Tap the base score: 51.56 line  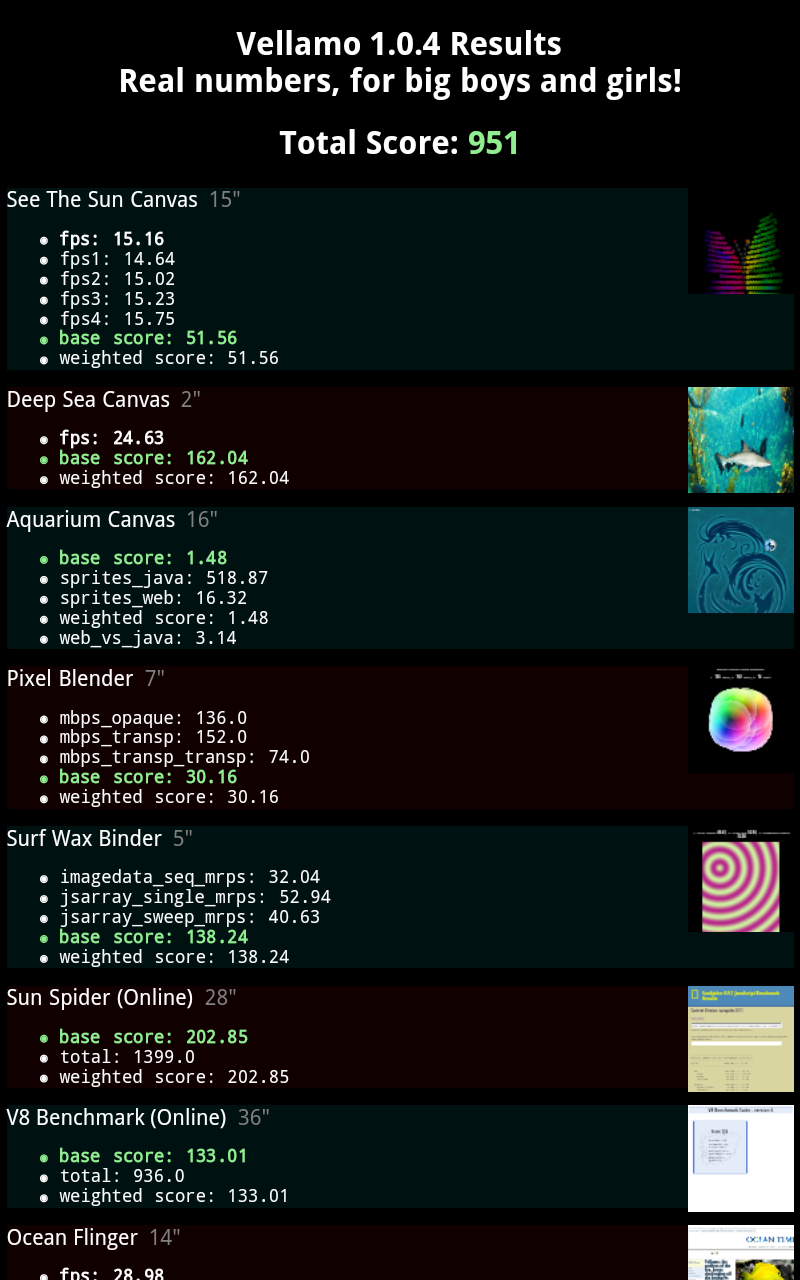(148, 338)
